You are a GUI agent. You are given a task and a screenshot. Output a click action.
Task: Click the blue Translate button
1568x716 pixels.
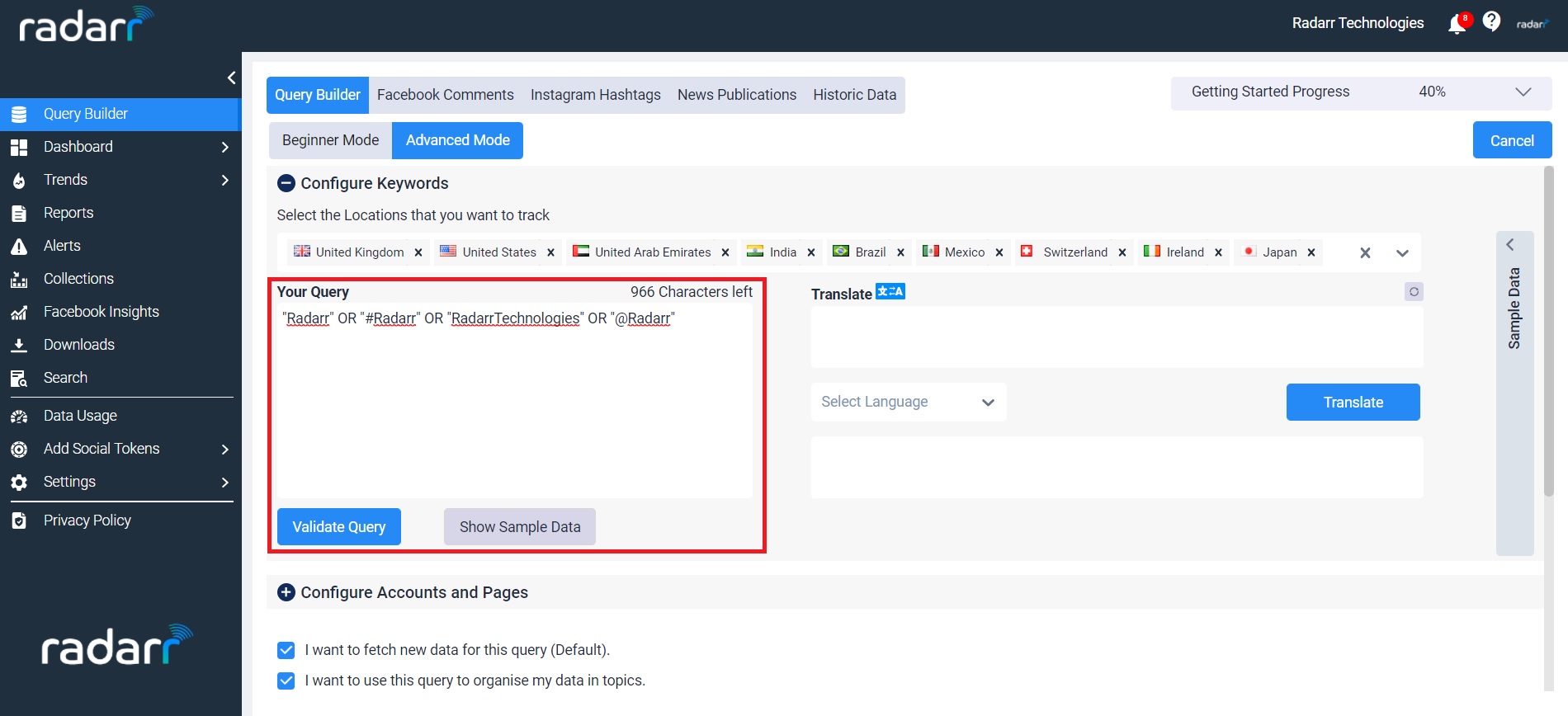click(x=1353, y=402)
